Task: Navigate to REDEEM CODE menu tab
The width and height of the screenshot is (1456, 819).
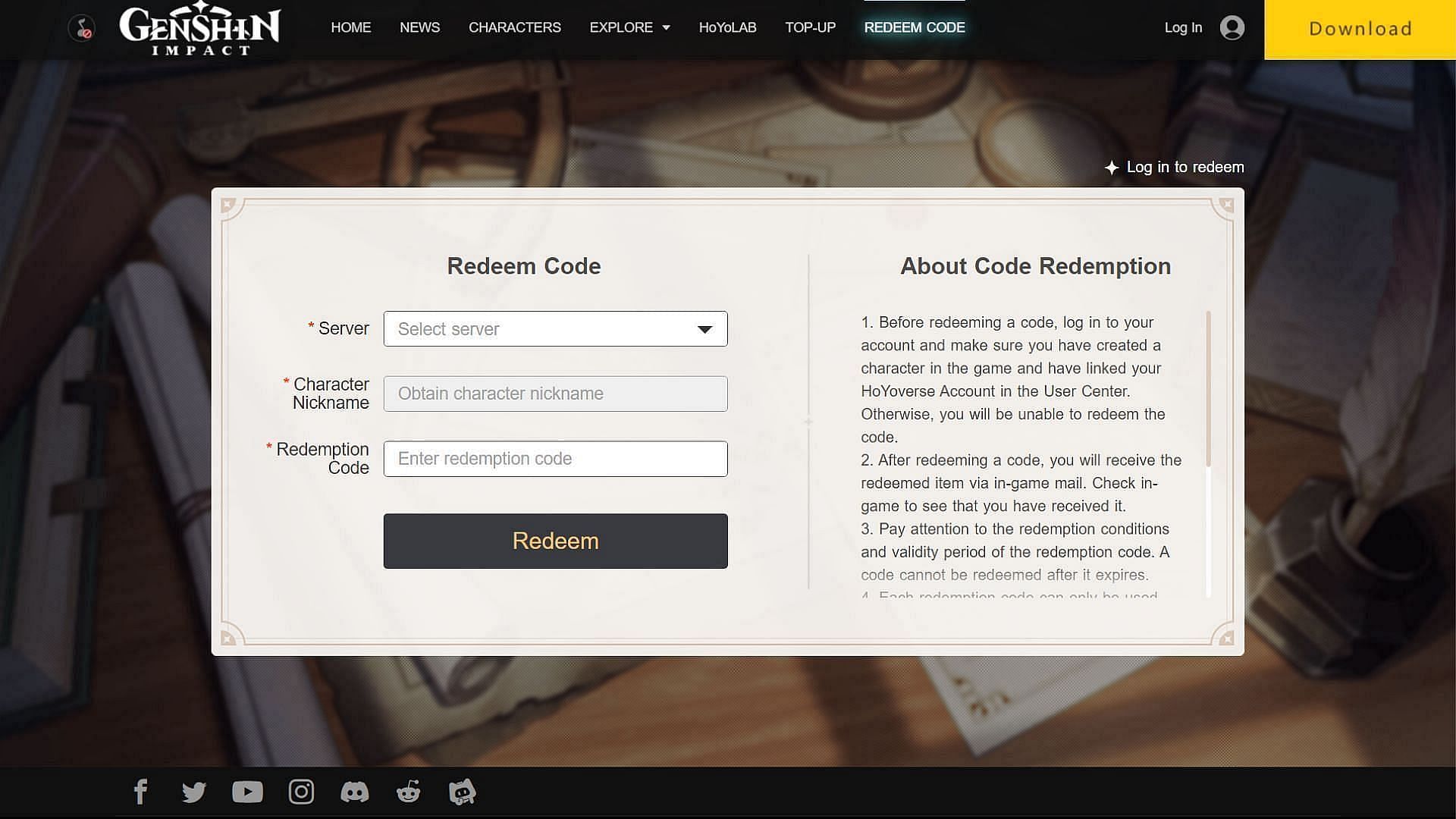Action: (914, 27)
